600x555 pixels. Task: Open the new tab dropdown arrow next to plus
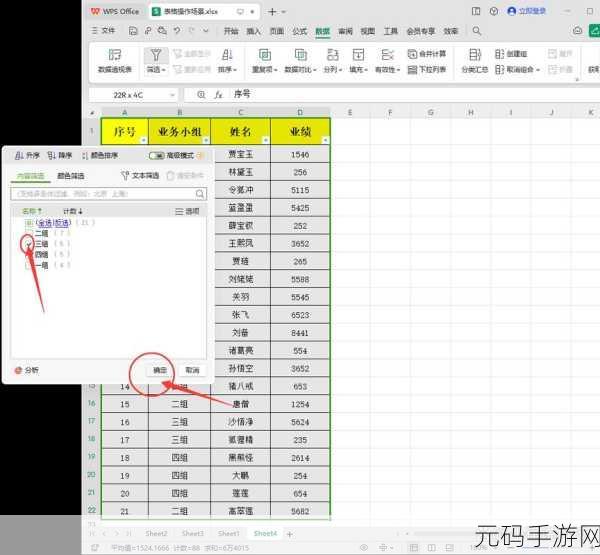tap(284, 12)
